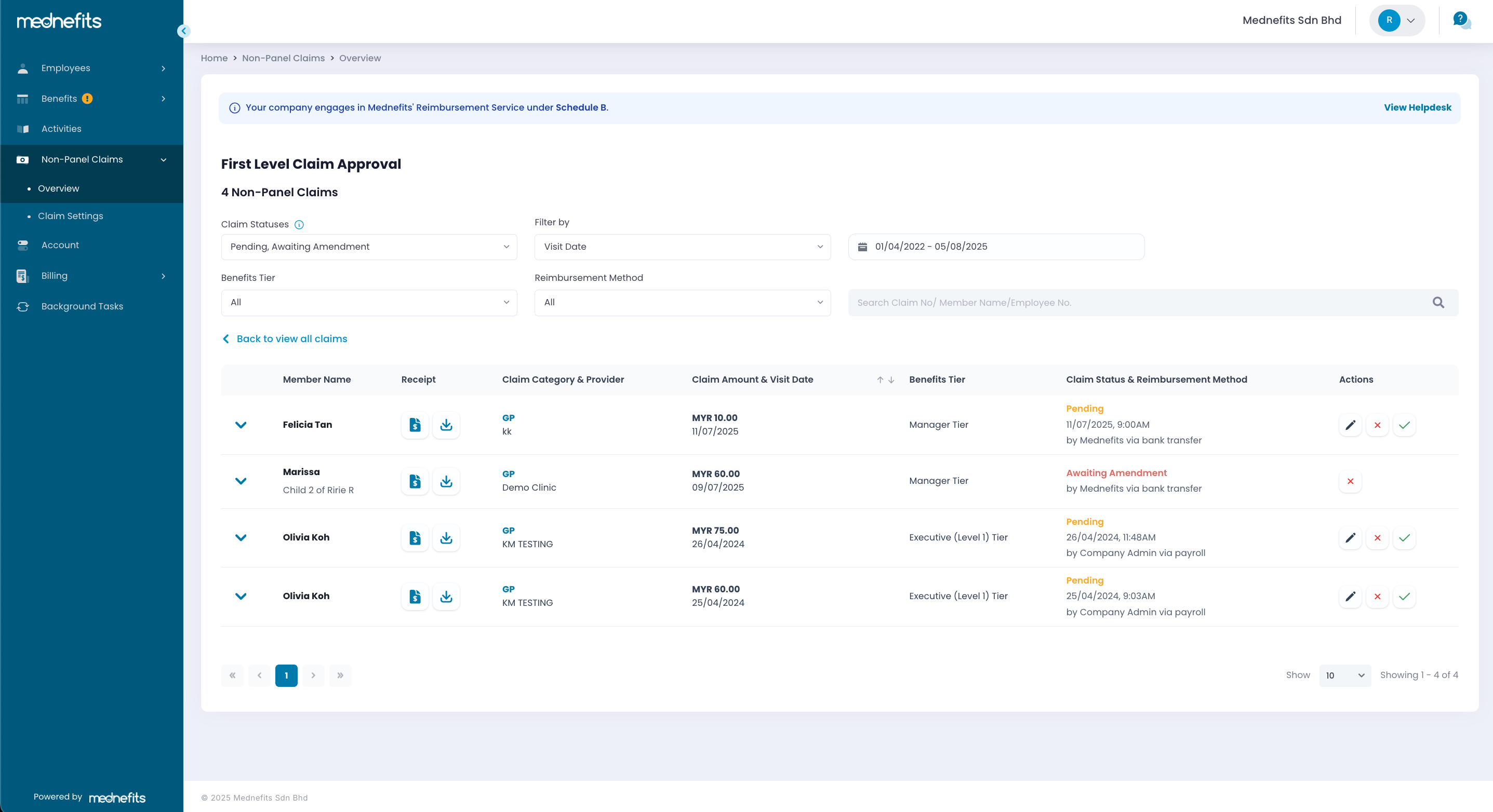The image size is (1493, 812).
Task: Reject Olivia Koh 25/04/2024 claim
Action: click(x=1378, y=596)
